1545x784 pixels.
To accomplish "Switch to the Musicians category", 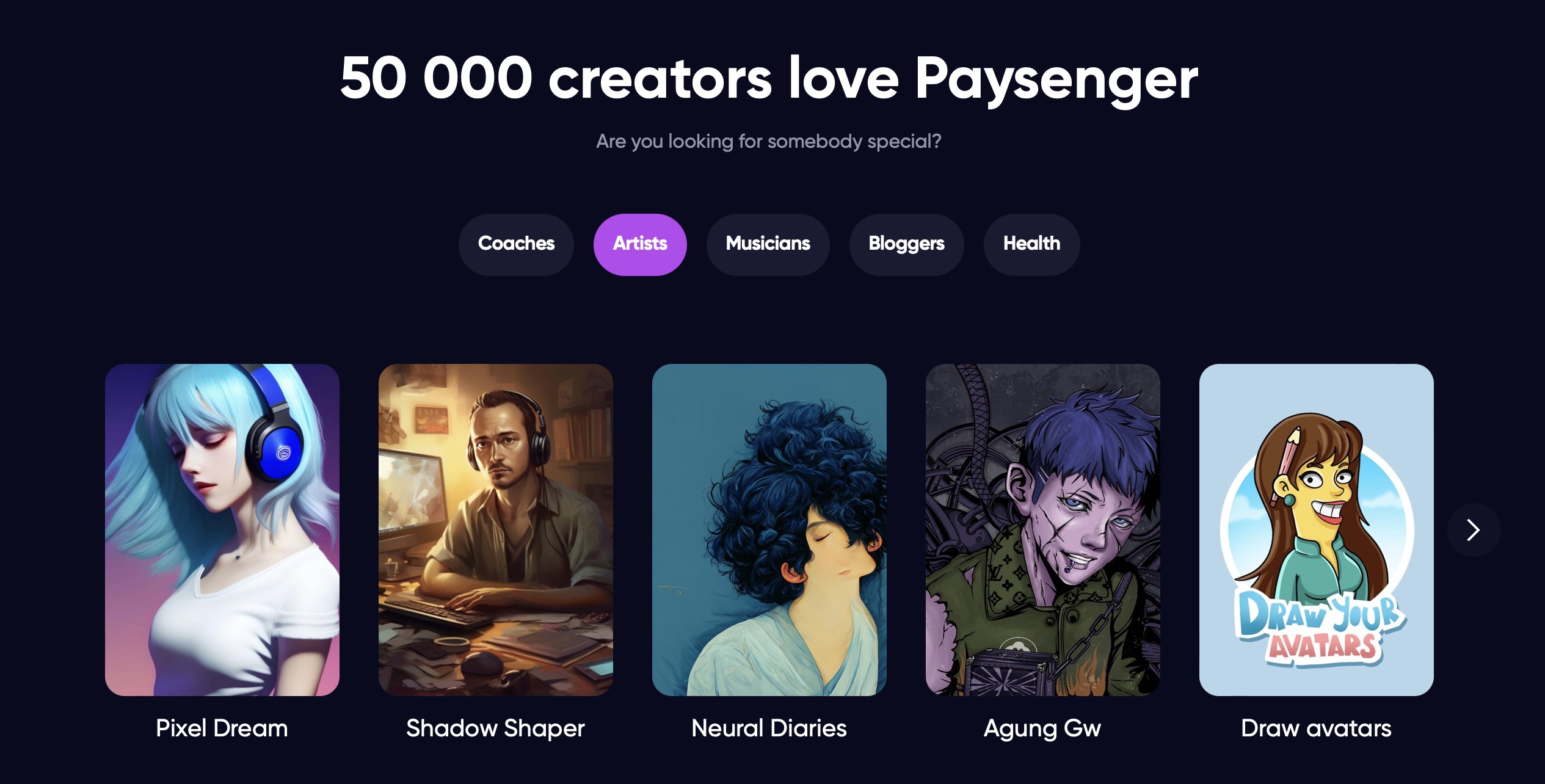I will [x=768, y=244].
